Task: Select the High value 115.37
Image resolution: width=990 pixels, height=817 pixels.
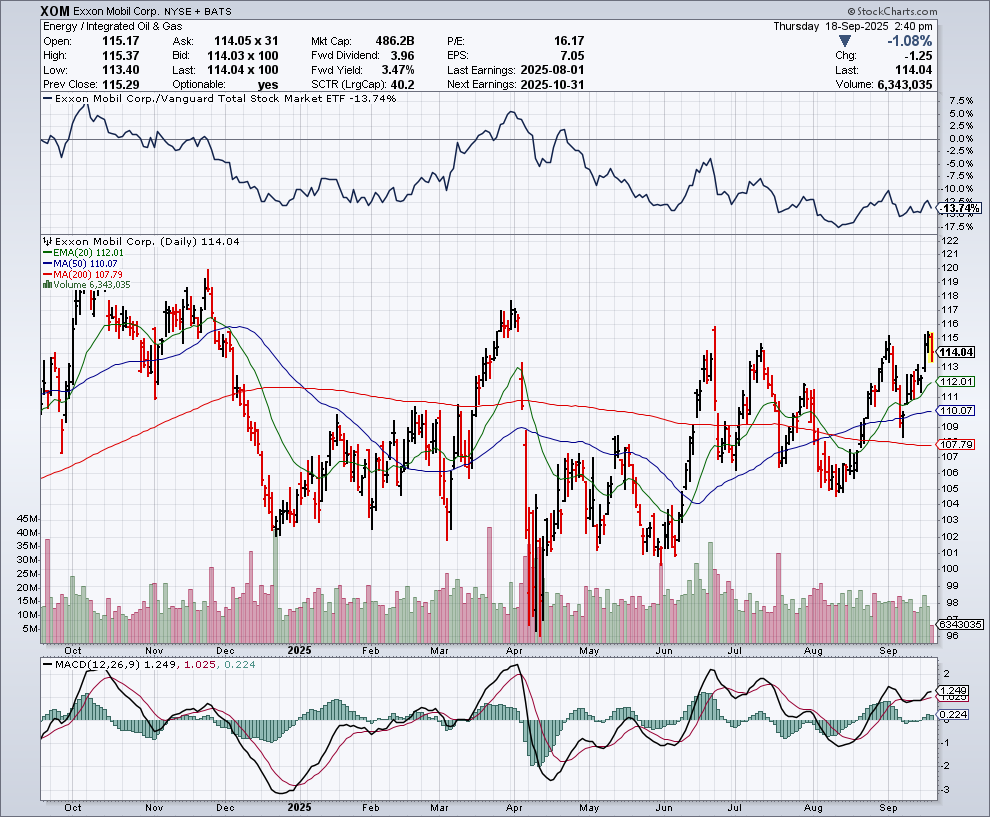Action: 121,56
